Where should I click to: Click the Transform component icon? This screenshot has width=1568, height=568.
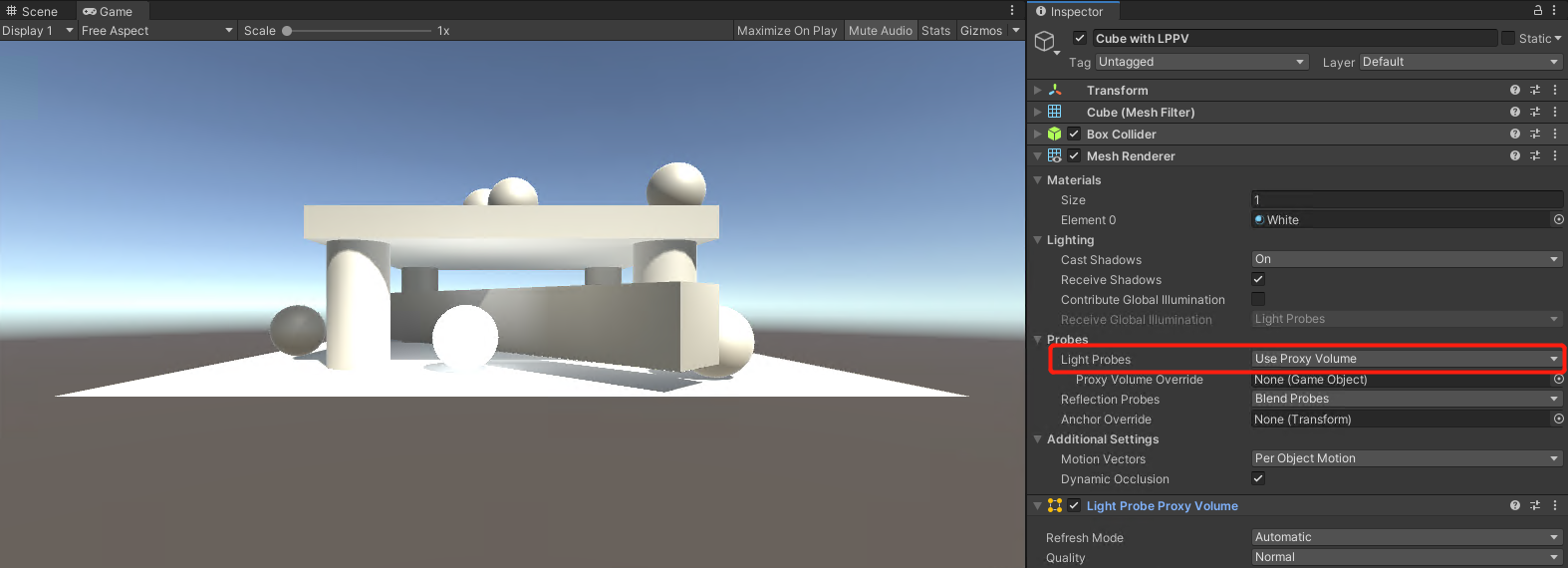[1055, 90]
